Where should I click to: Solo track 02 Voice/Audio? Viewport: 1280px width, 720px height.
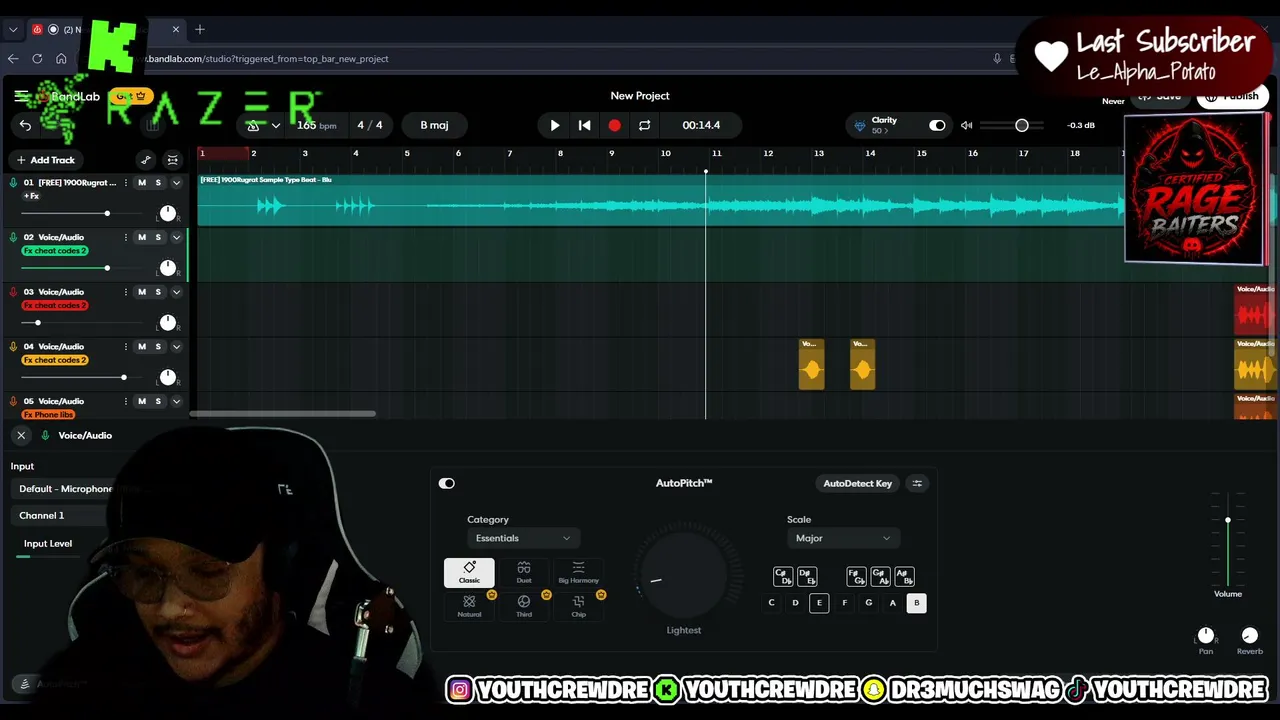coord(158,238)
